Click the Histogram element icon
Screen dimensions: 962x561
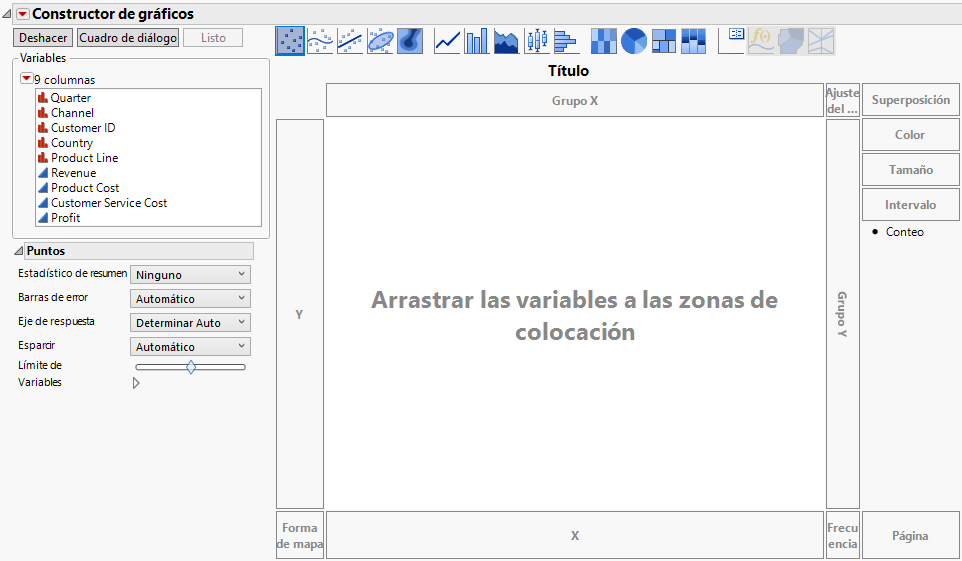[x=566, y=40]
